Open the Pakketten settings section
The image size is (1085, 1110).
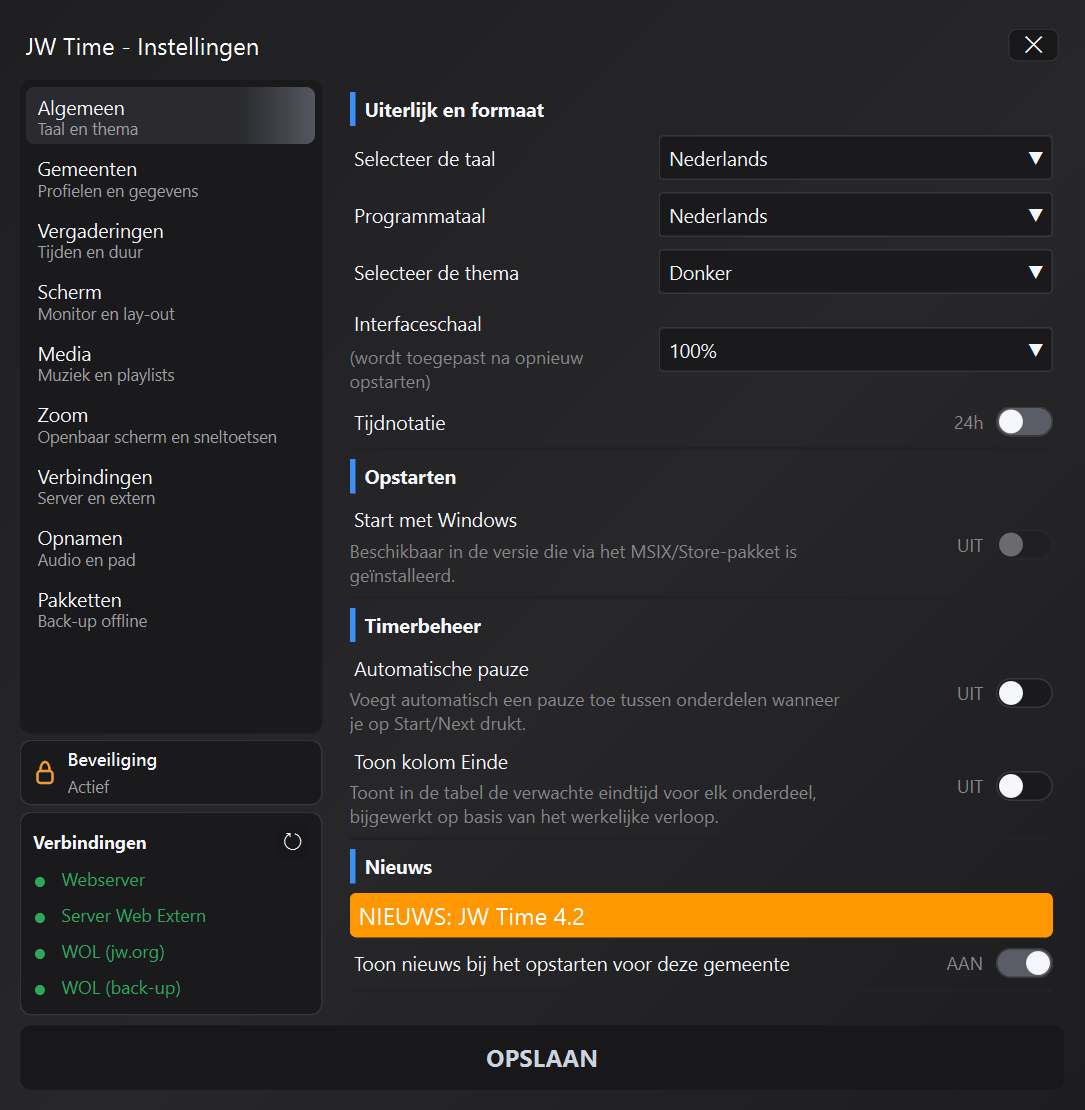(170, 610)
